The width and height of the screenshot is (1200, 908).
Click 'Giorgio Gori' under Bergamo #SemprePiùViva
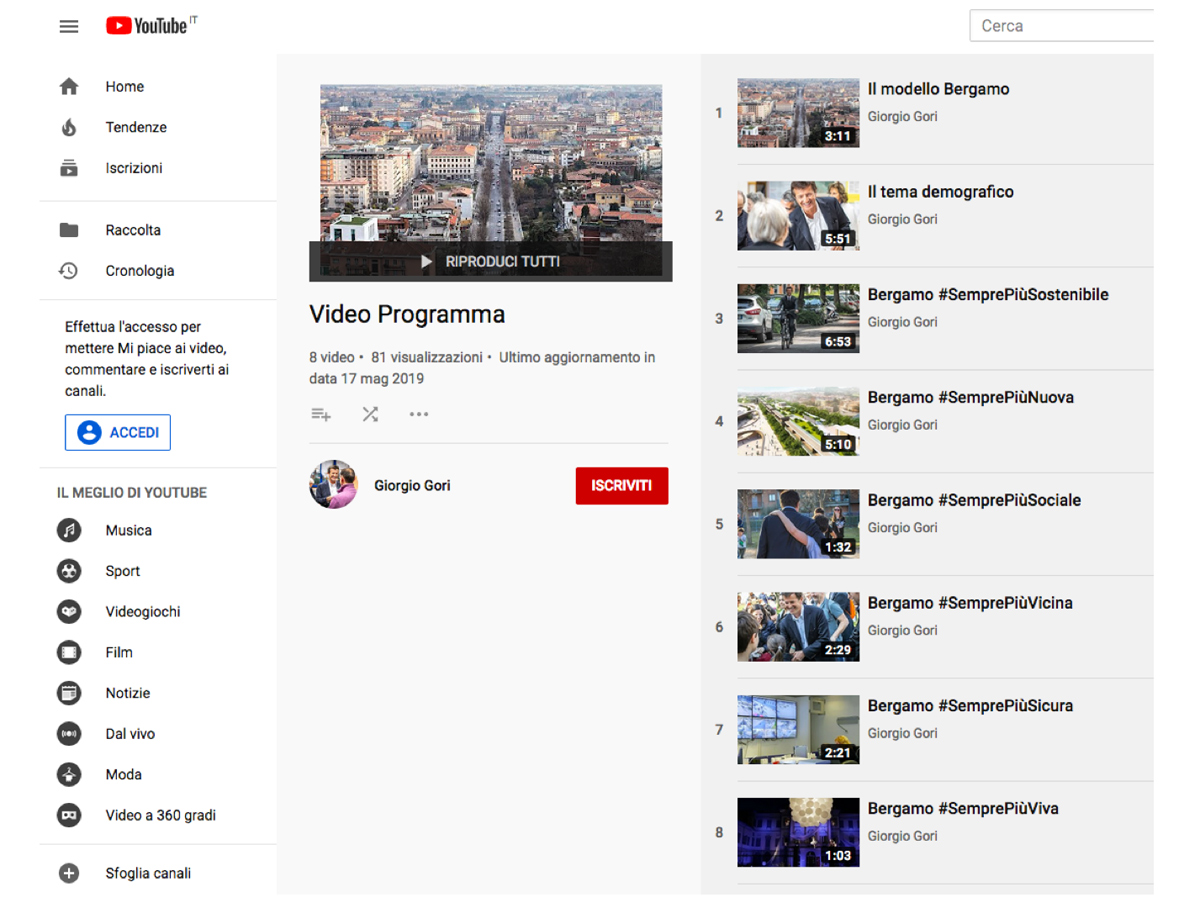(903, 836)
